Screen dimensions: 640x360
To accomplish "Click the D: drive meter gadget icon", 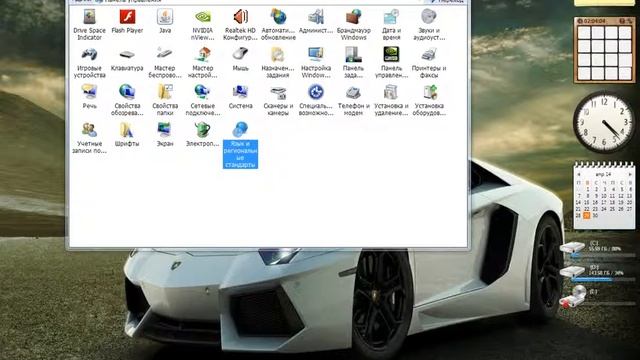I will [572, 271].
